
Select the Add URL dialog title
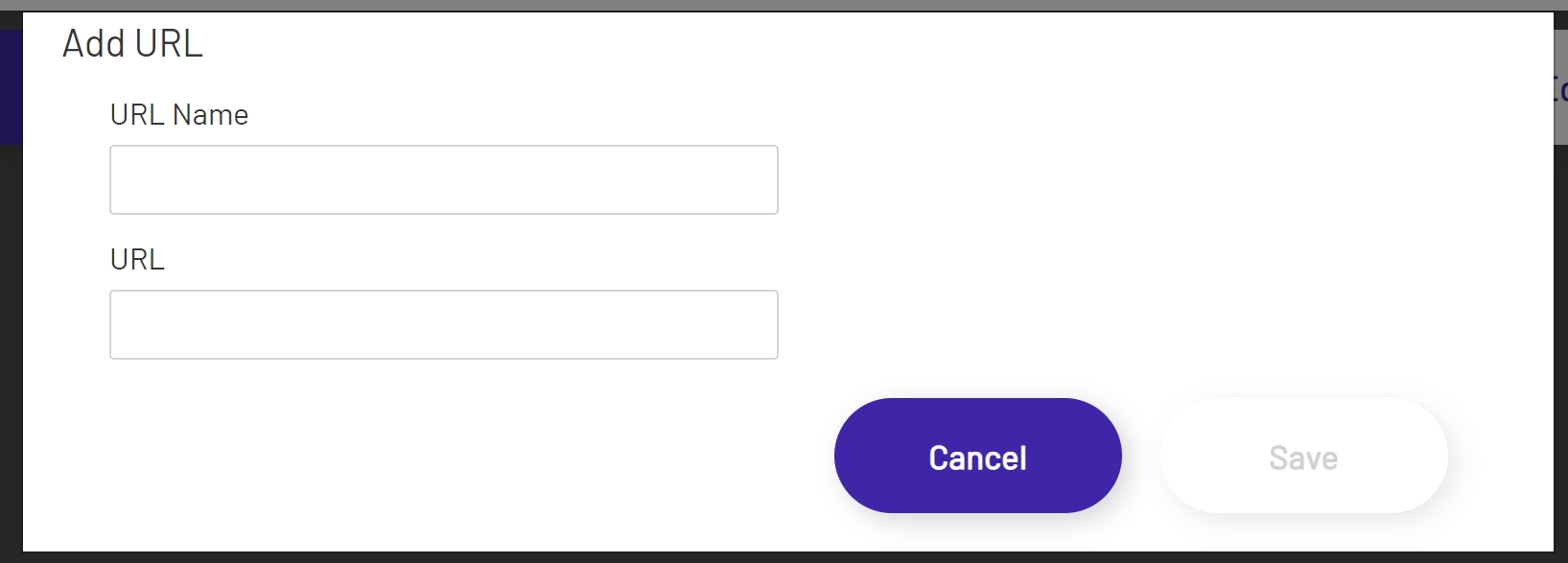(x=132, y=42)
